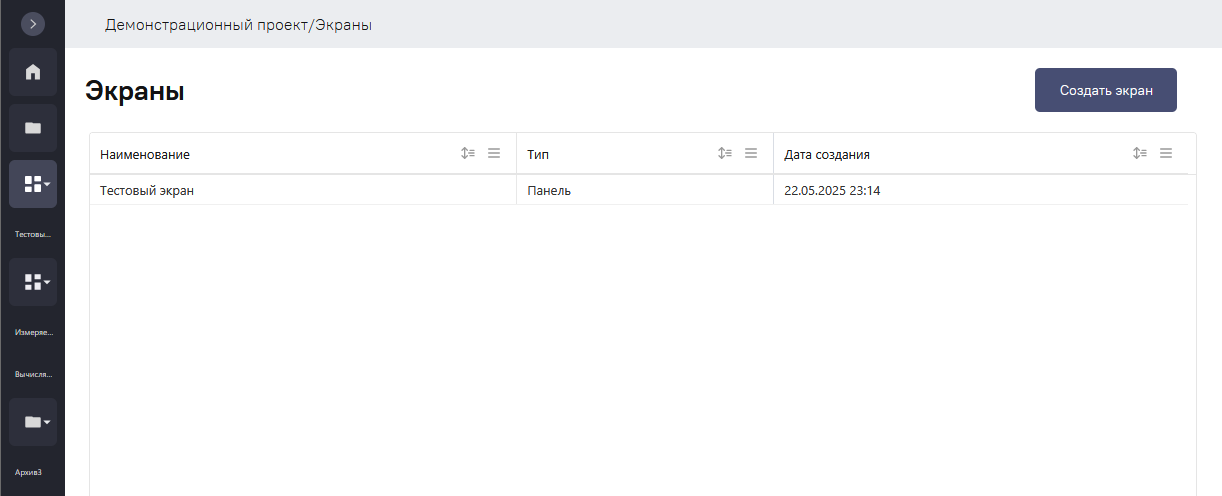Open the Дата создания column menu icon
Viewport: 1222px width, 496px height.
(x=1166, y=154)
